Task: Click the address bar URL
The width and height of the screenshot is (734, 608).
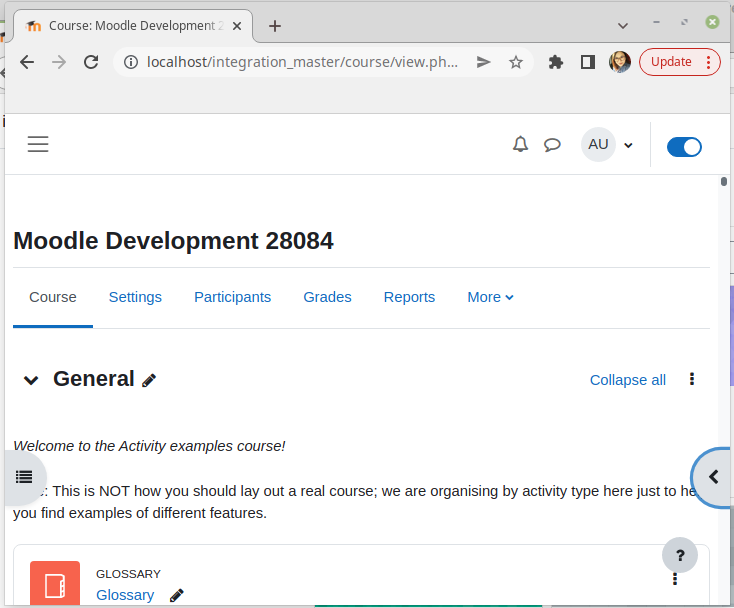Action: pyautogui.click(x=302, y=62)
